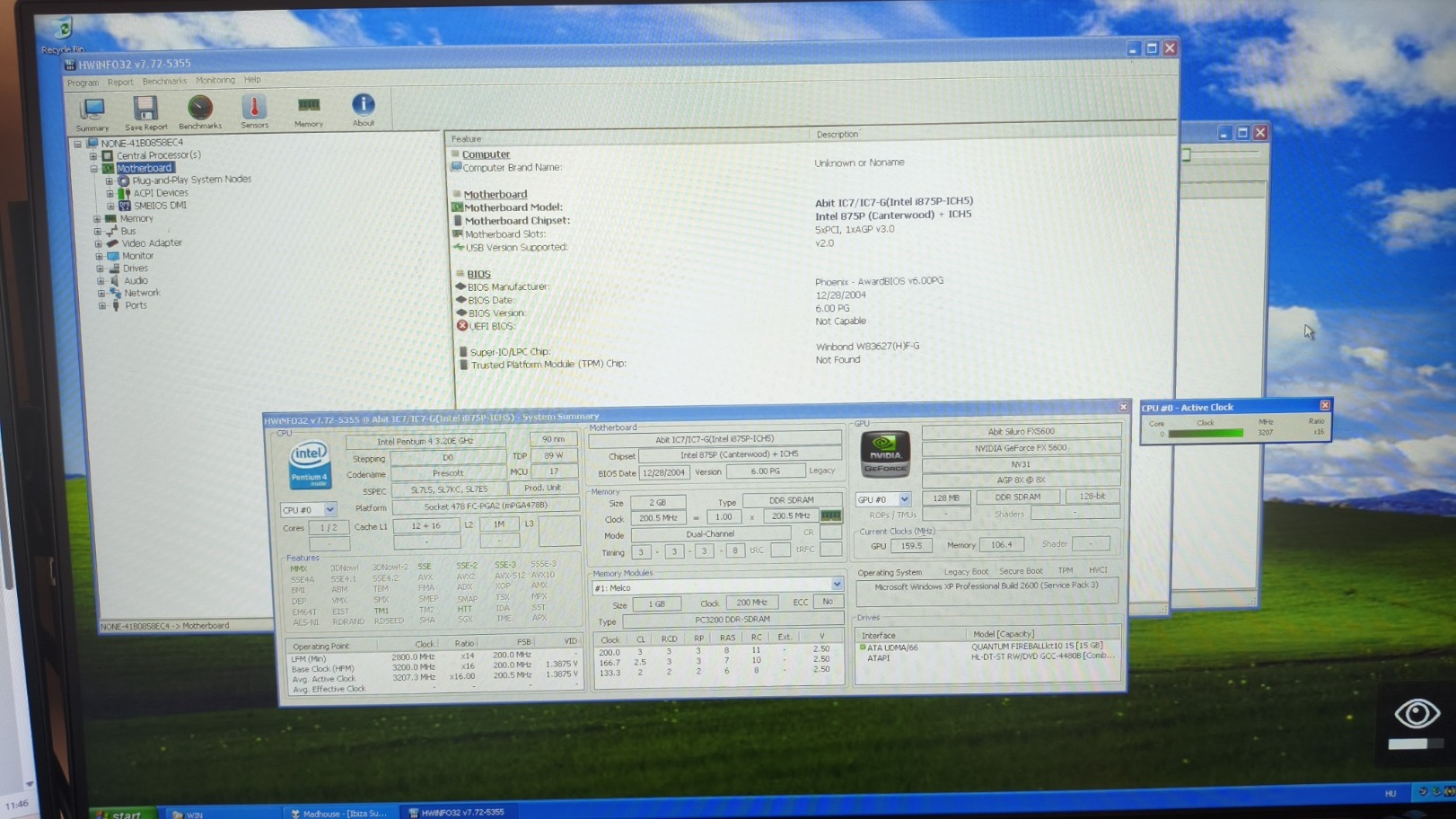Screen dimensions: 1456x819
Task: Launch Benchmarks from the toolbar
Action: [x=200, y=112]
